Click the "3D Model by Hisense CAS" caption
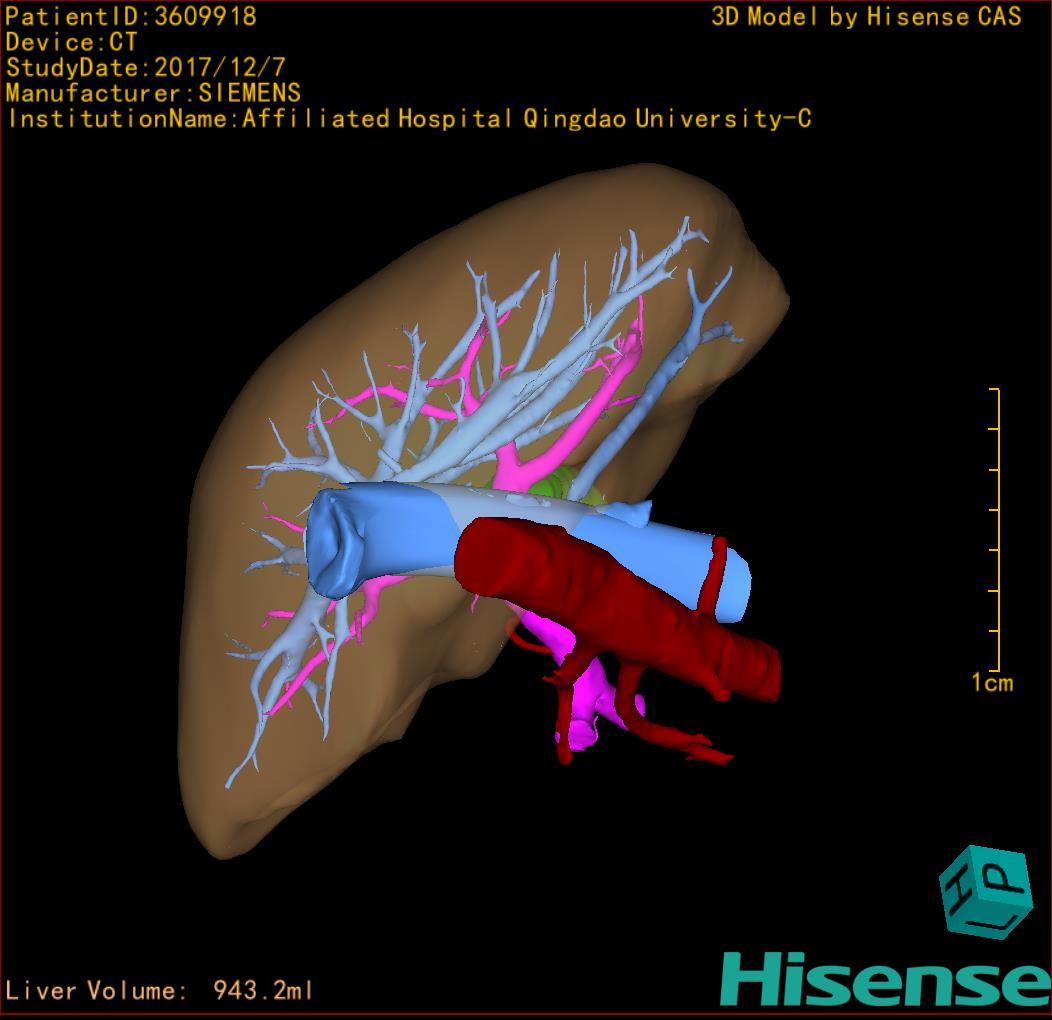The width and height of the screenshot is (1052, 1020). click(866, 16)
